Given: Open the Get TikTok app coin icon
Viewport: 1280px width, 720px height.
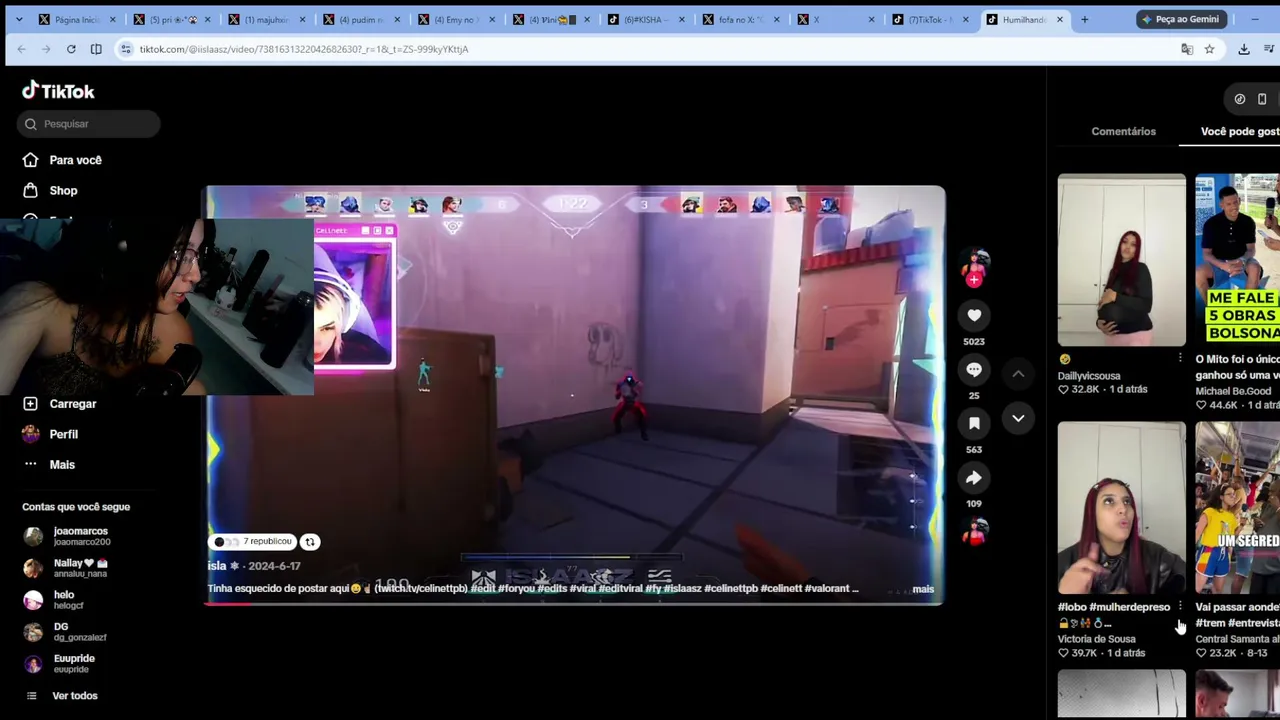Looking at the screenshot, I should (1240, 99).
